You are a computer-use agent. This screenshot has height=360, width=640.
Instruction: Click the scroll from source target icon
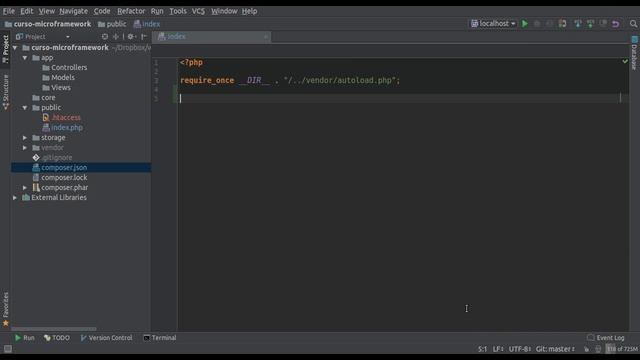tap(105, 37)
